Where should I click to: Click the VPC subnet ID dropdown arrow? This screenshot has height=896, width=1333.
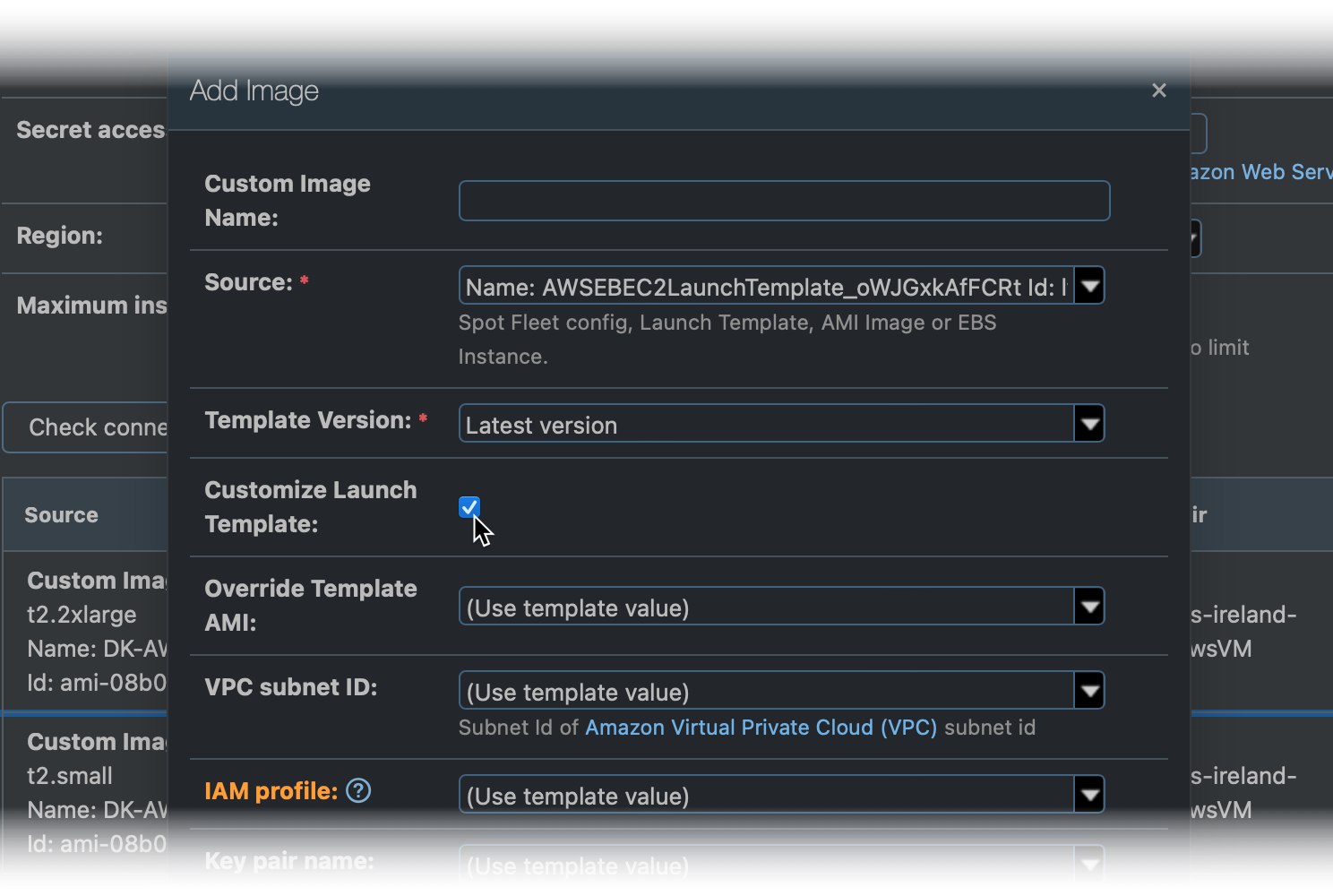pyautogui.click(x=1089, y=690)
